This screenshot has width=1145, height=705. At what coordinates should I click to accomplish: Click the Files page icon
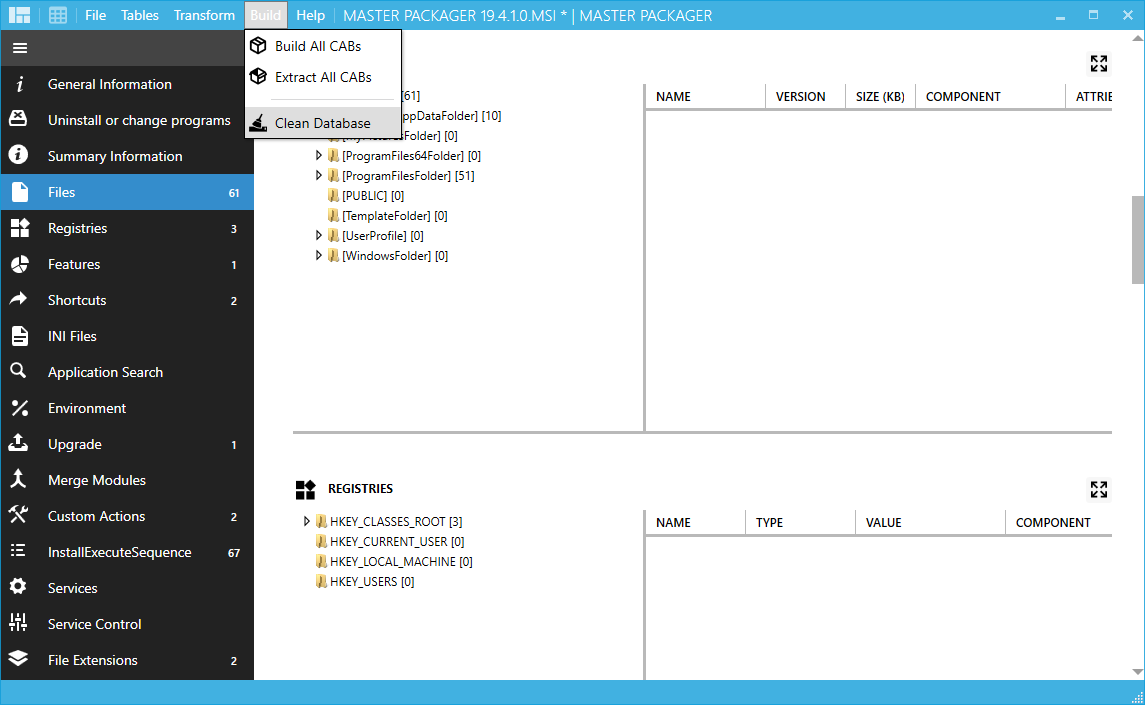coord(20,192)
